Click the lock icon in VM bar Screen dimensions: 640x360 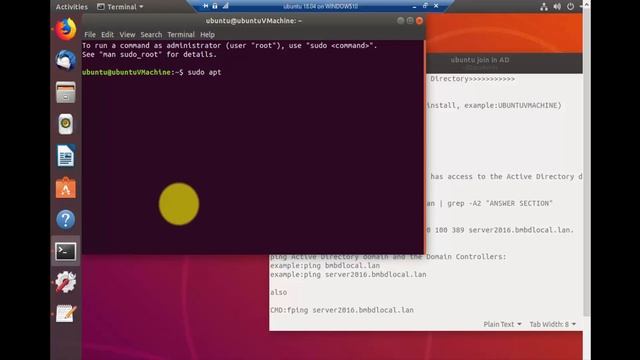point(215,6)
